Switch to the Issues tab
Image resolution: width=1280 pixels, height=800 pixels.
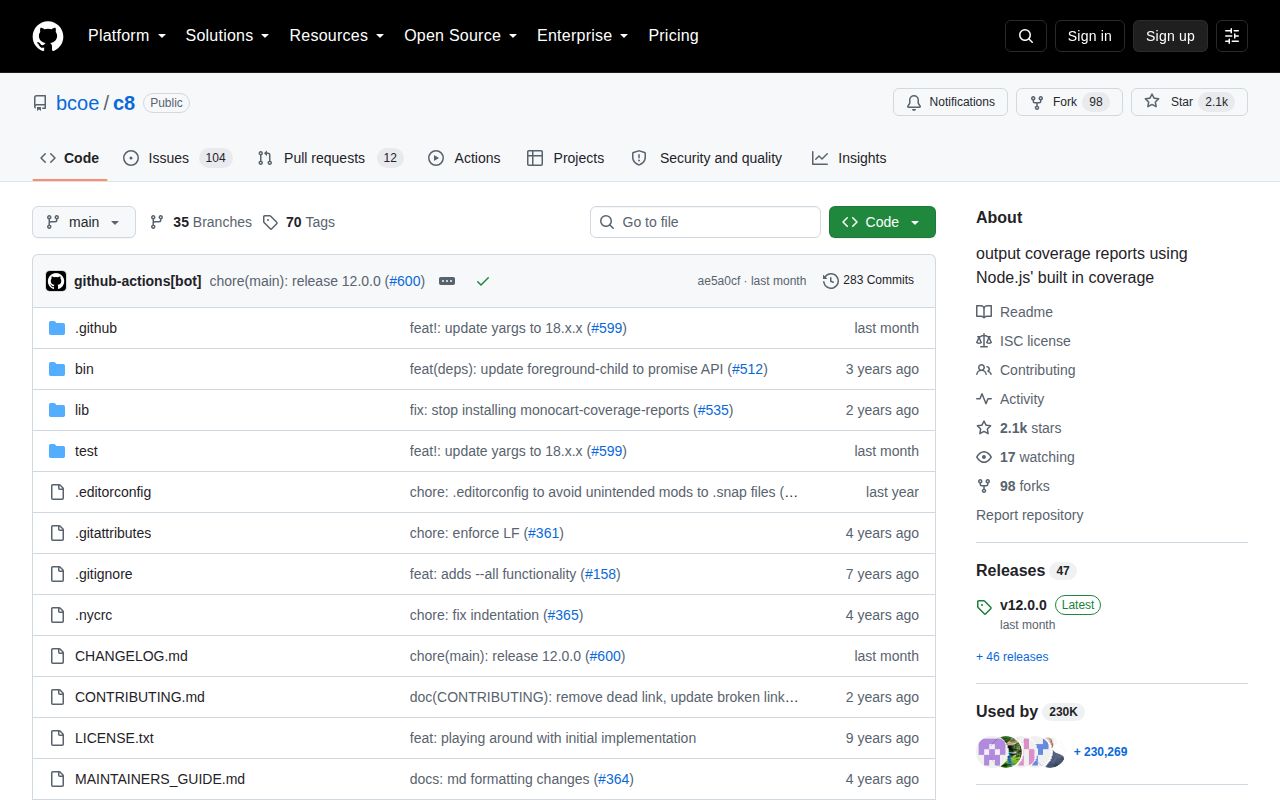point(177,158)
